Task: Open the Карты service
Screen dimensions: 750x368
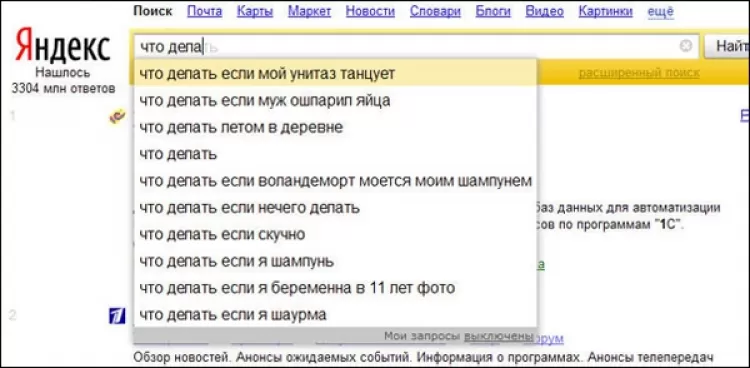Action: tap(254, 11)
